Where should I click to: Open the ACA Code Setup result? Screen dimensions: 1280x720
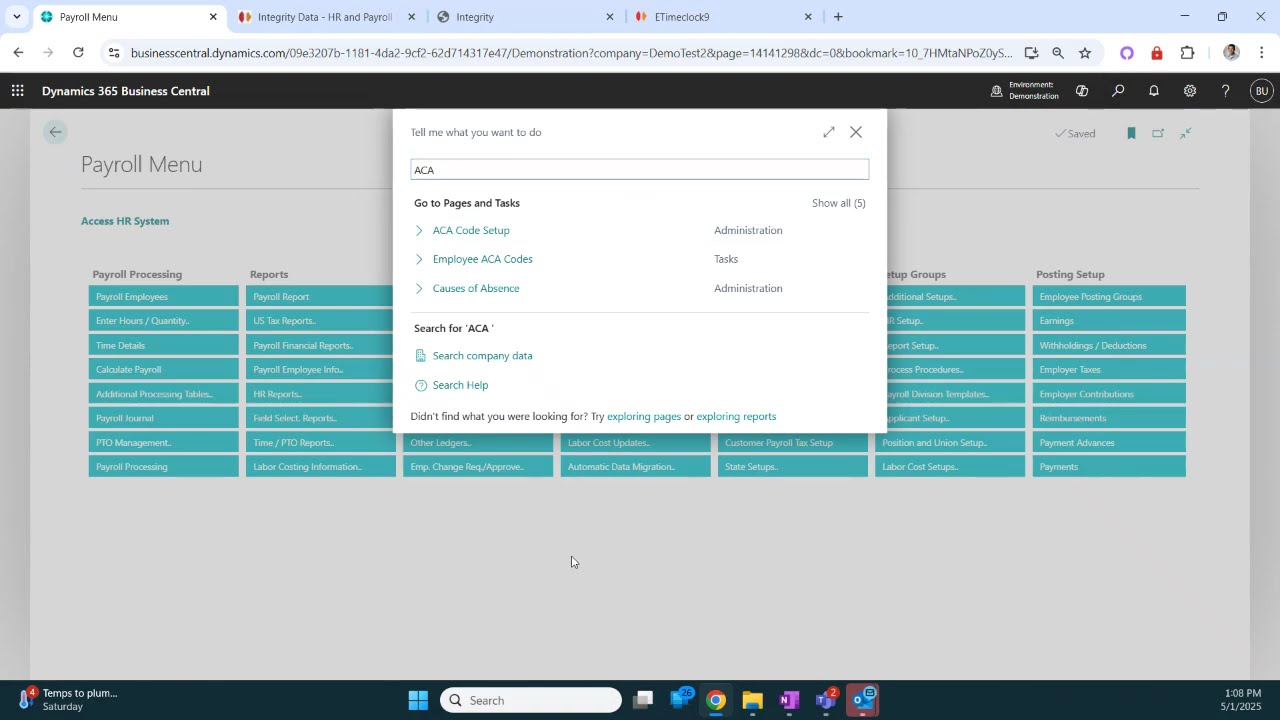(x=471, y=230)
